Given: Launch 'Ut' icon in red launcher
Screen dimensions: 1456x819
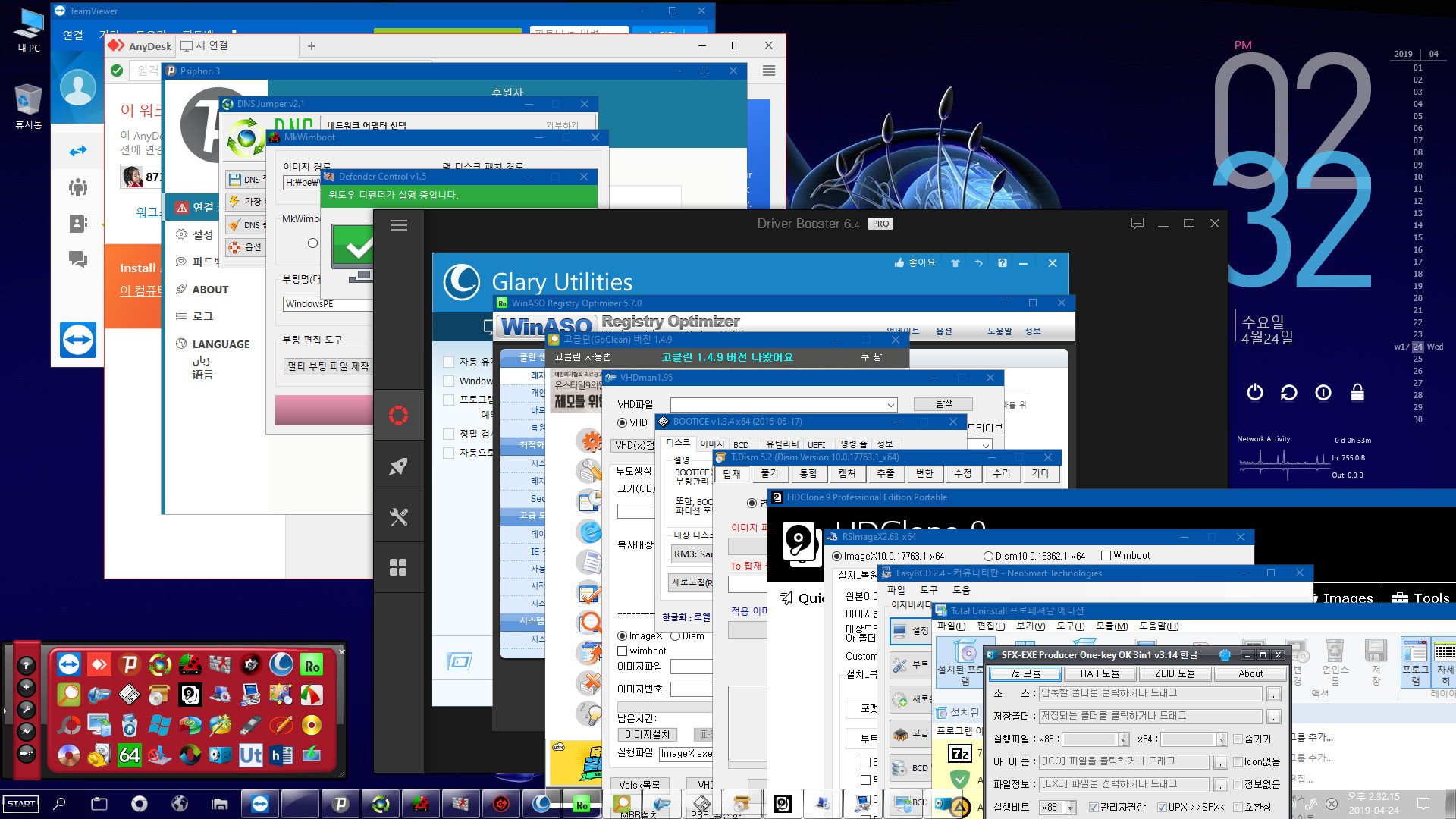Looking at the screenshot, I should tap(251, 755).
